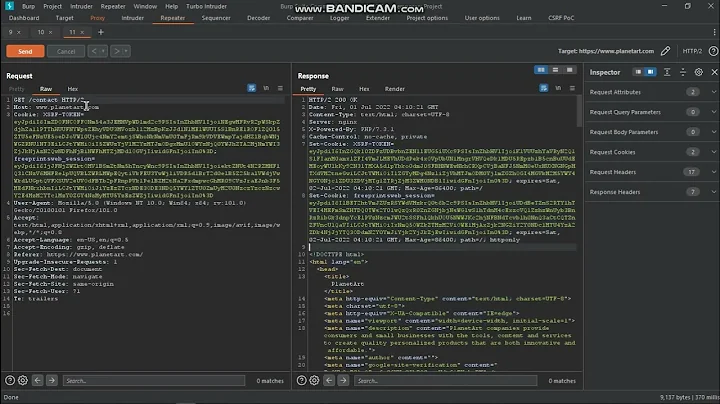Add a new Repeater tab

pyautogui.click(x=101, y=32)
